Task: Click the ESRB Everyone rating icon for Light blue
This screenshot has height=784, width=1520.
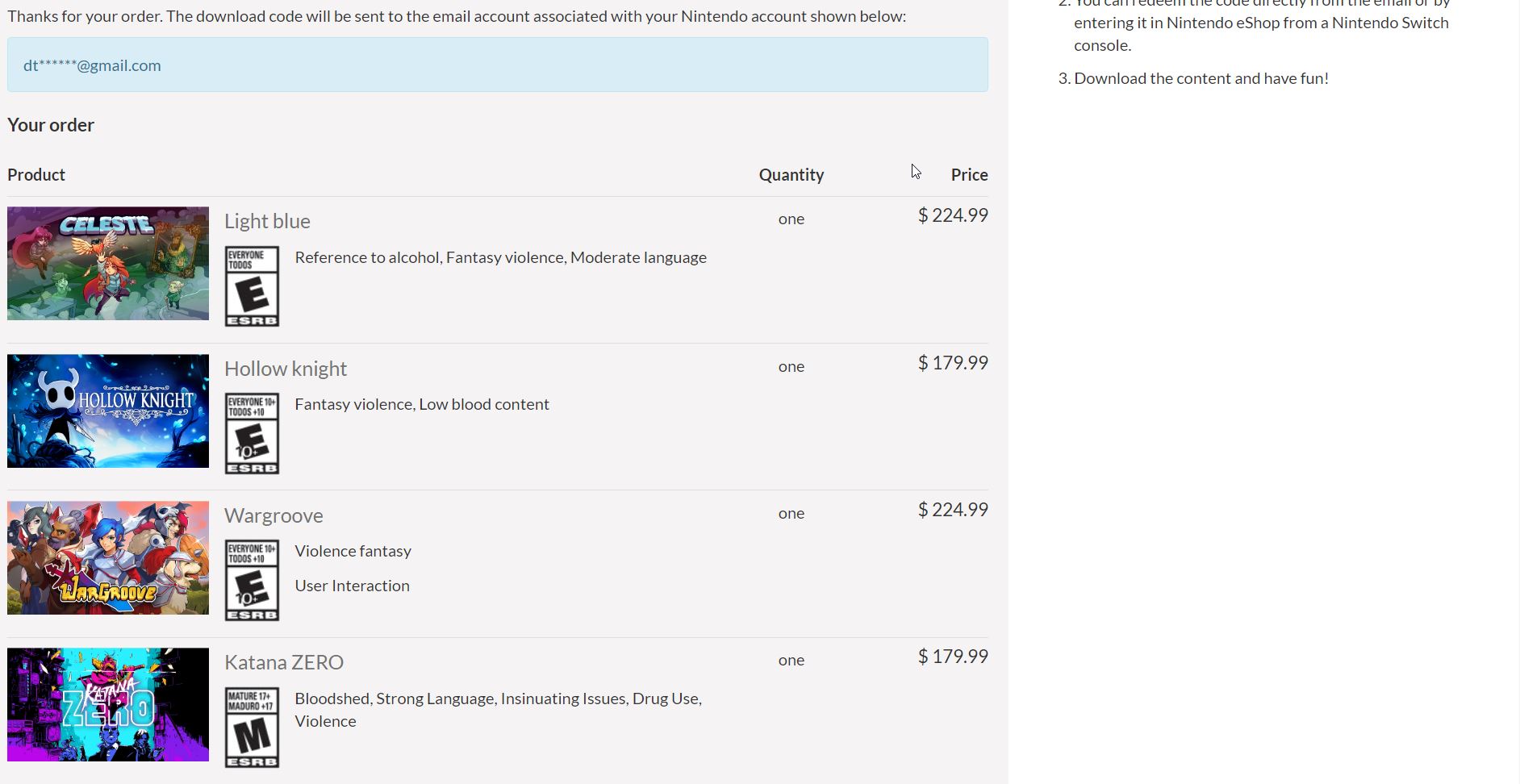Action: click(x=252, y=286)
